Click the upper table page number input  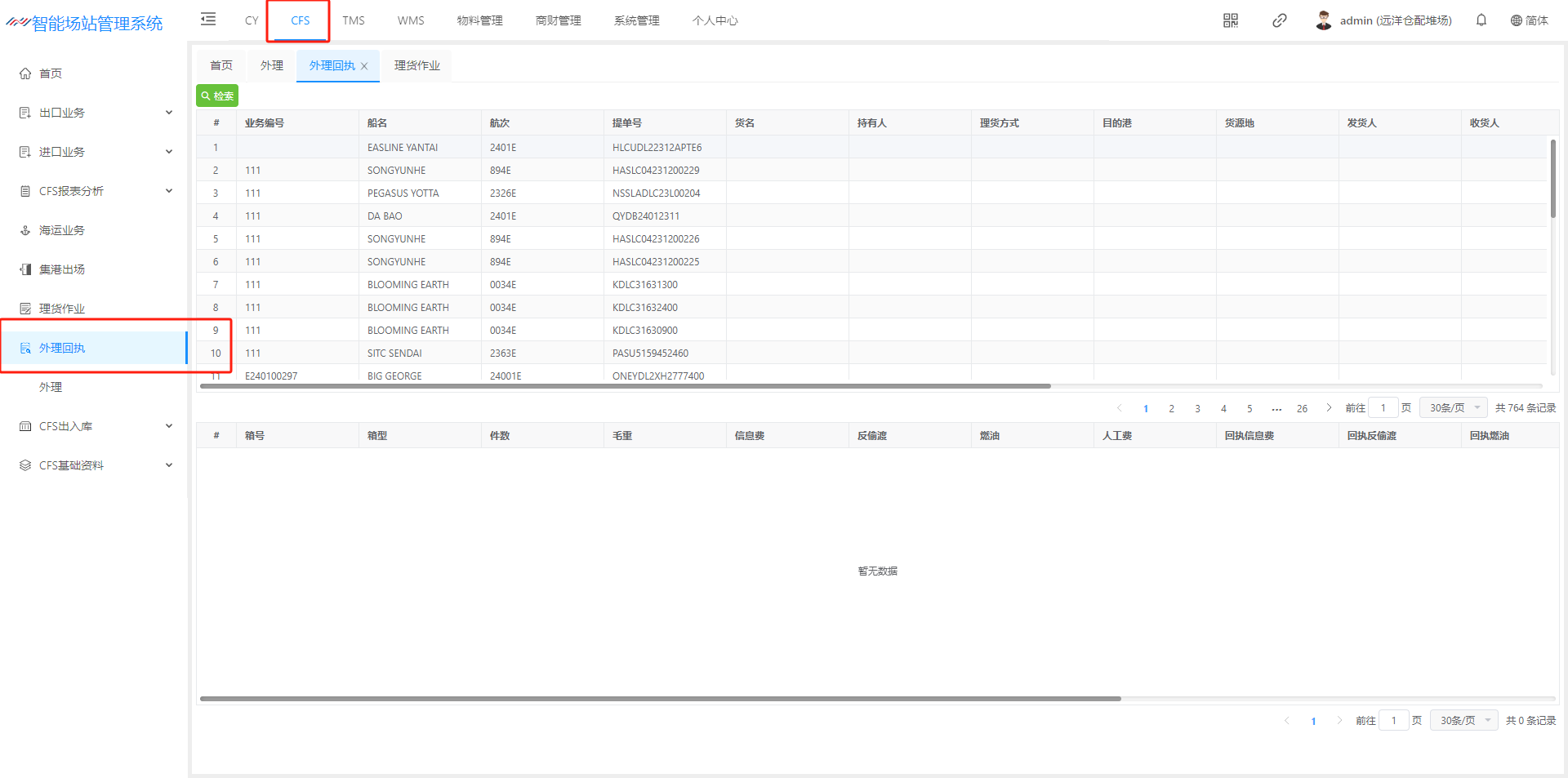click(x=1383, y=407)
